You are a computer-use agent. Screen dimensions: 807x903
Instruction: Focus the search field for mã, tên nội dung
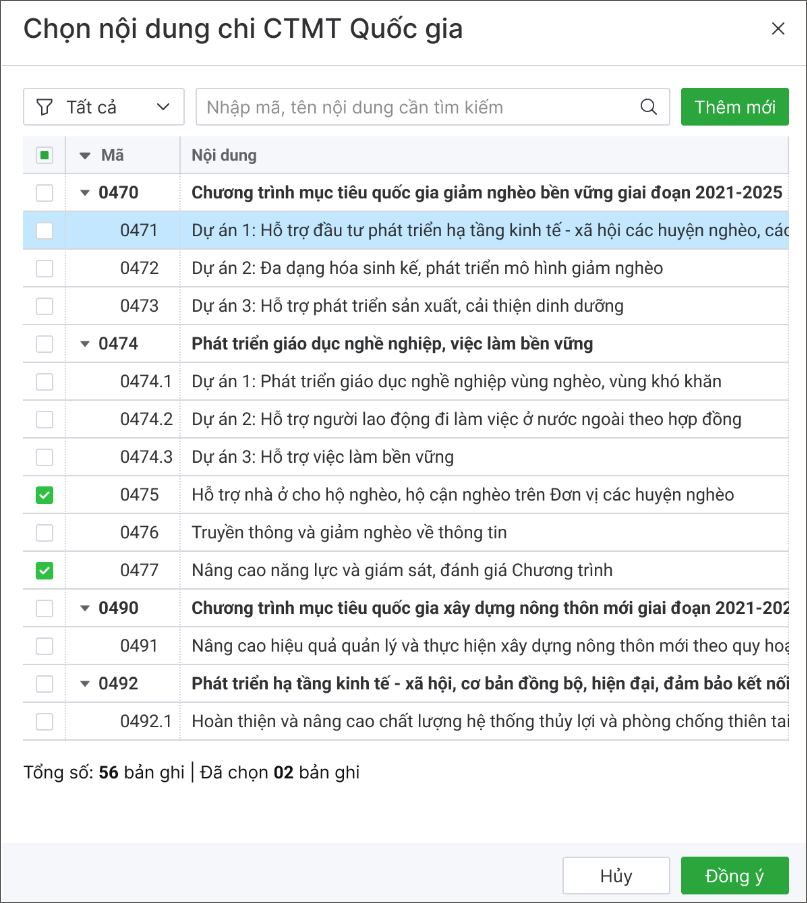click(x=415, y=107)
